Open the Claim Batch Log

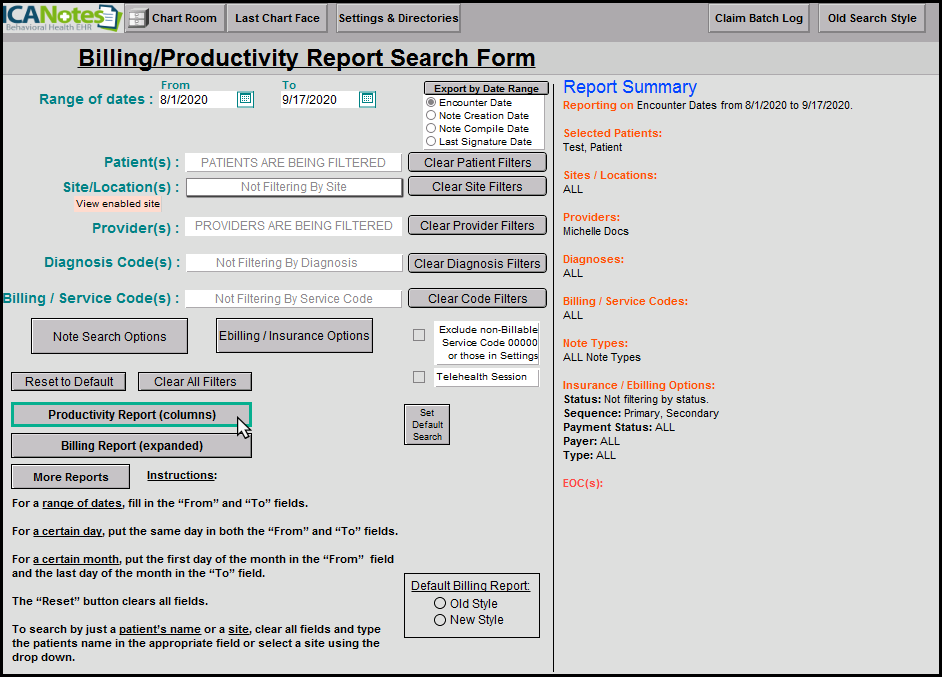[759, 18]
